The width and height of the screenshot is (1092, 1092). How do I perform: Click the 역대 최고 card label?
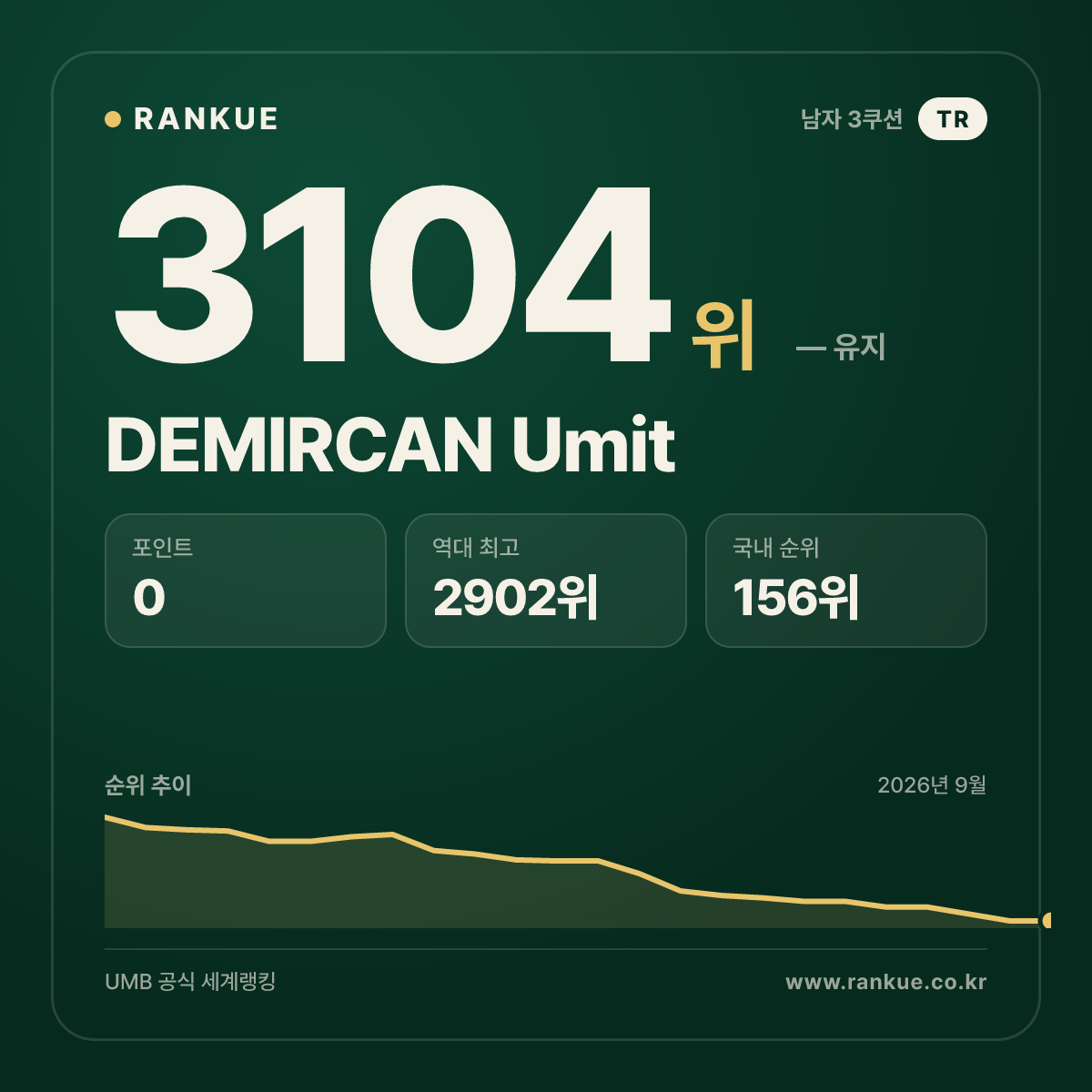(476, 547)
